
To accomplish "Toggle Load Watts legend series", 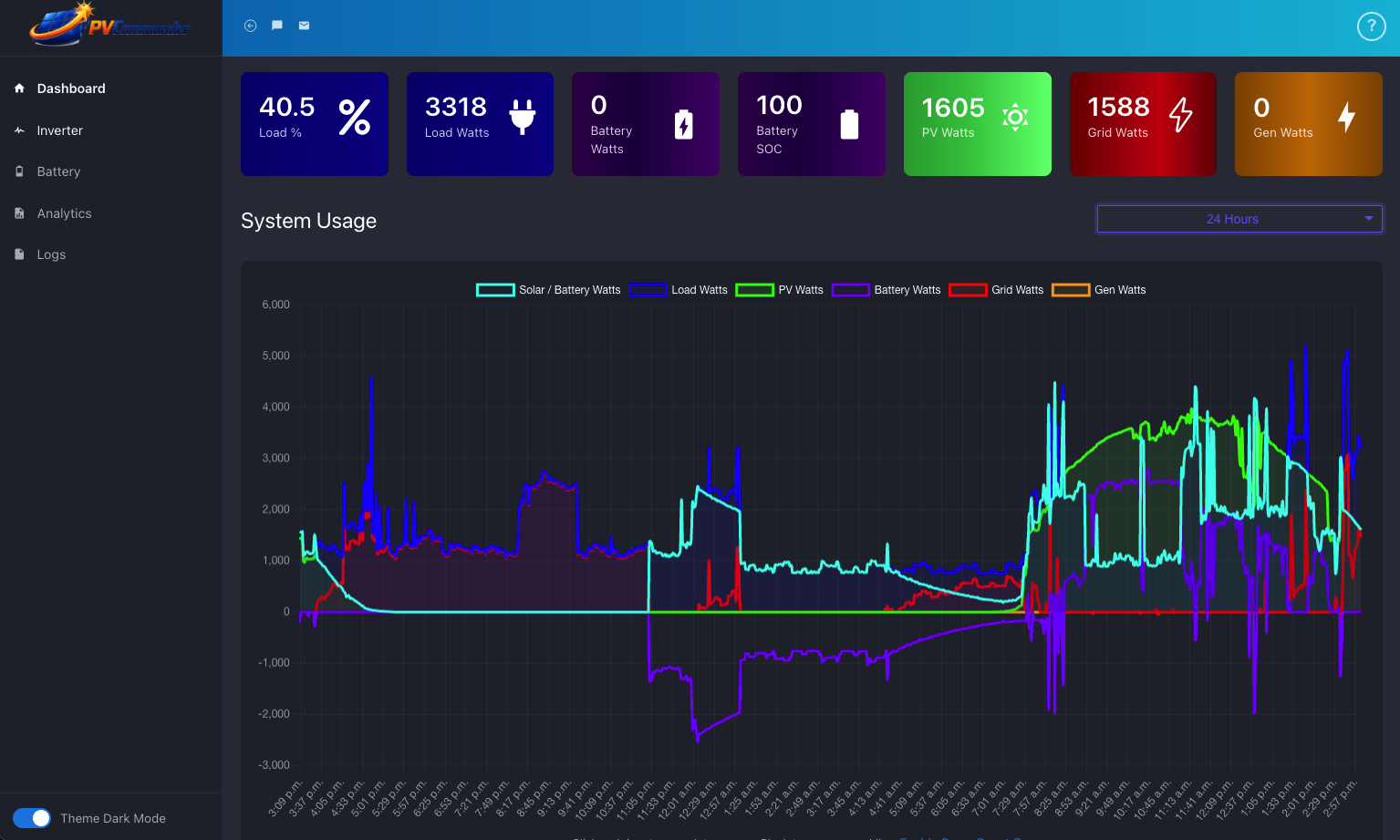I will [x=679, y=290].
